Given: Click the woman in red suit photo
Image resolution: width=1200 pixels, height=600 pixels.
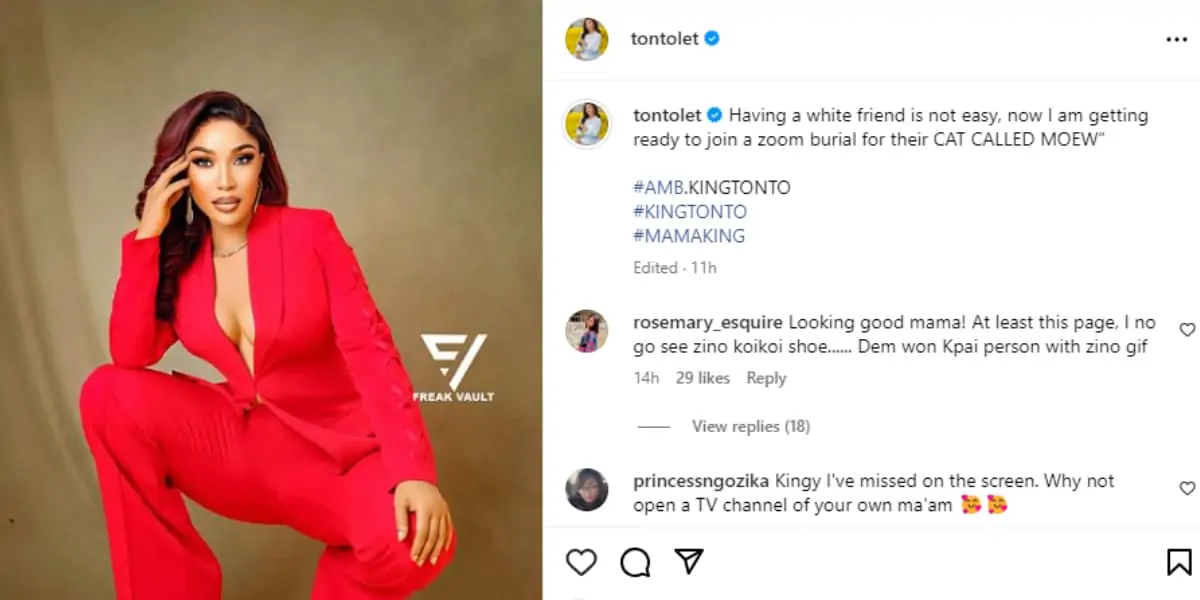Looking at the screenshot, I should click(270, 300).
